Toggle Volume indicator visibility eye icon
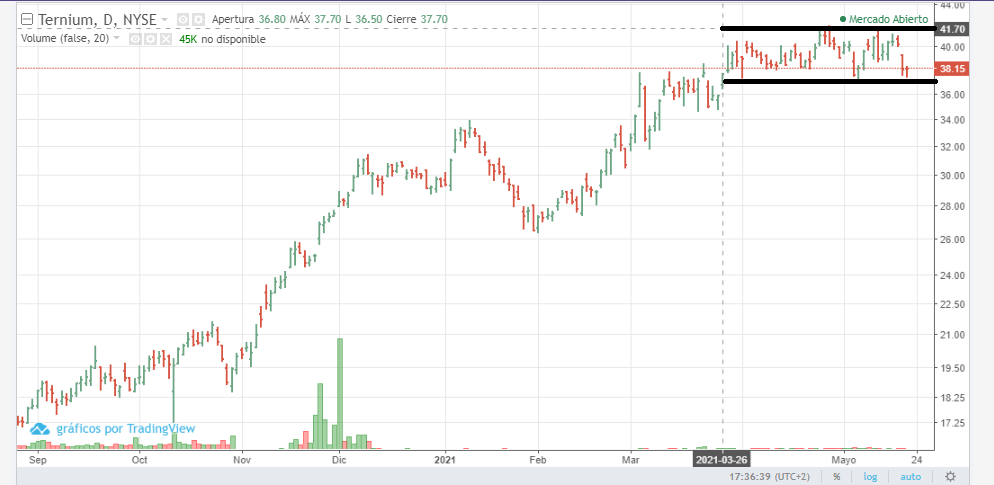The image size is (994, 485). tap(133, 38)
